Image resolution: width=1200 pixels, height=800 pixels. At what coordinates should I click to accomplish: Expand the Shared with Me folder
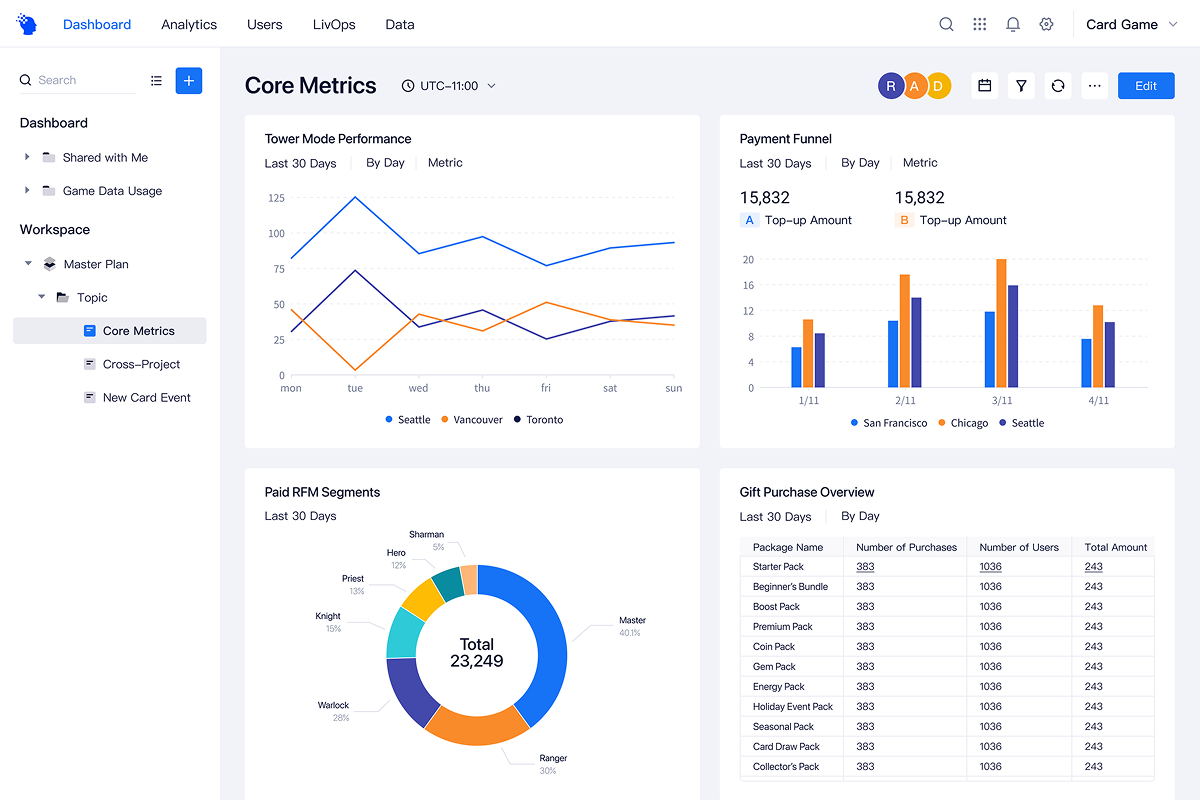[28, 157]
